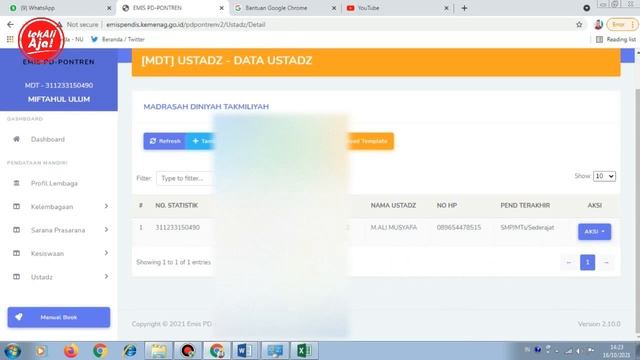Click the Dashboard home icon in sidebar
The image size is (640, 360).
(16, 139)
